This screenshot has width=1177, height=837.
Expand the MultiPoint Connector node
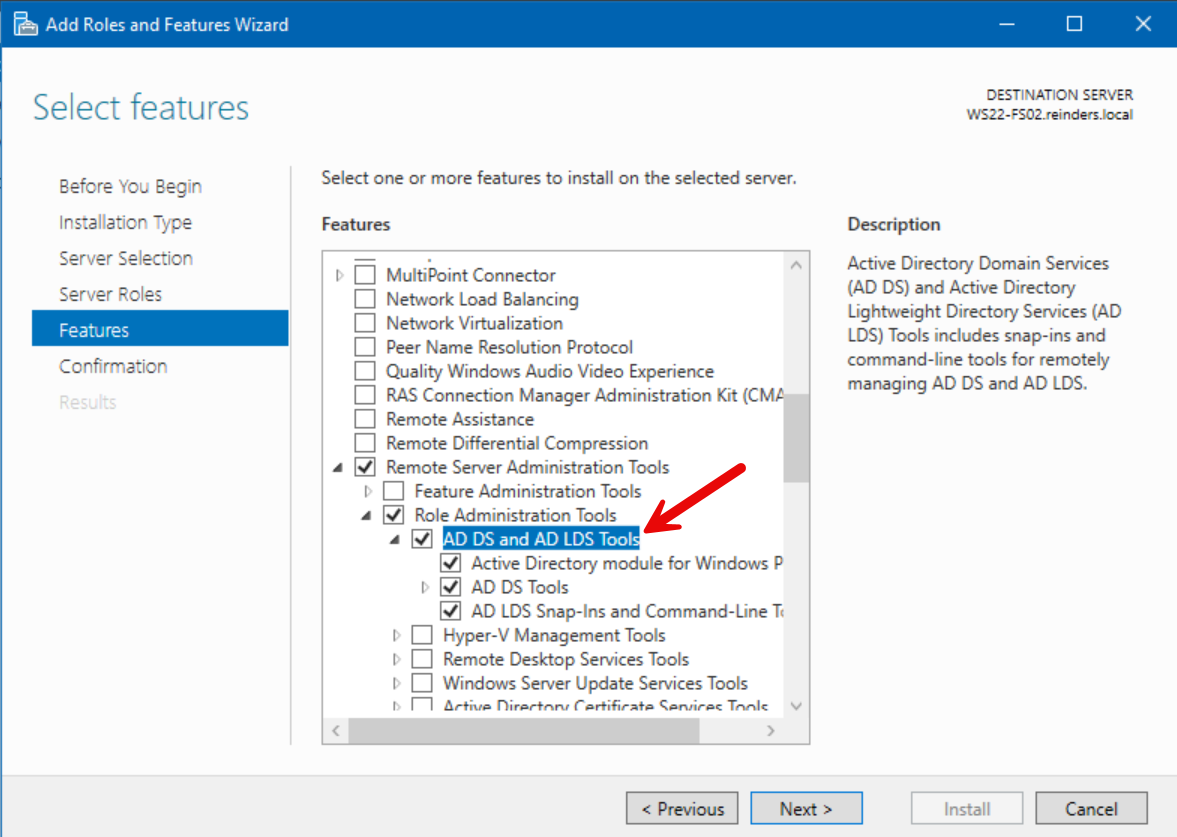point(338,274)
